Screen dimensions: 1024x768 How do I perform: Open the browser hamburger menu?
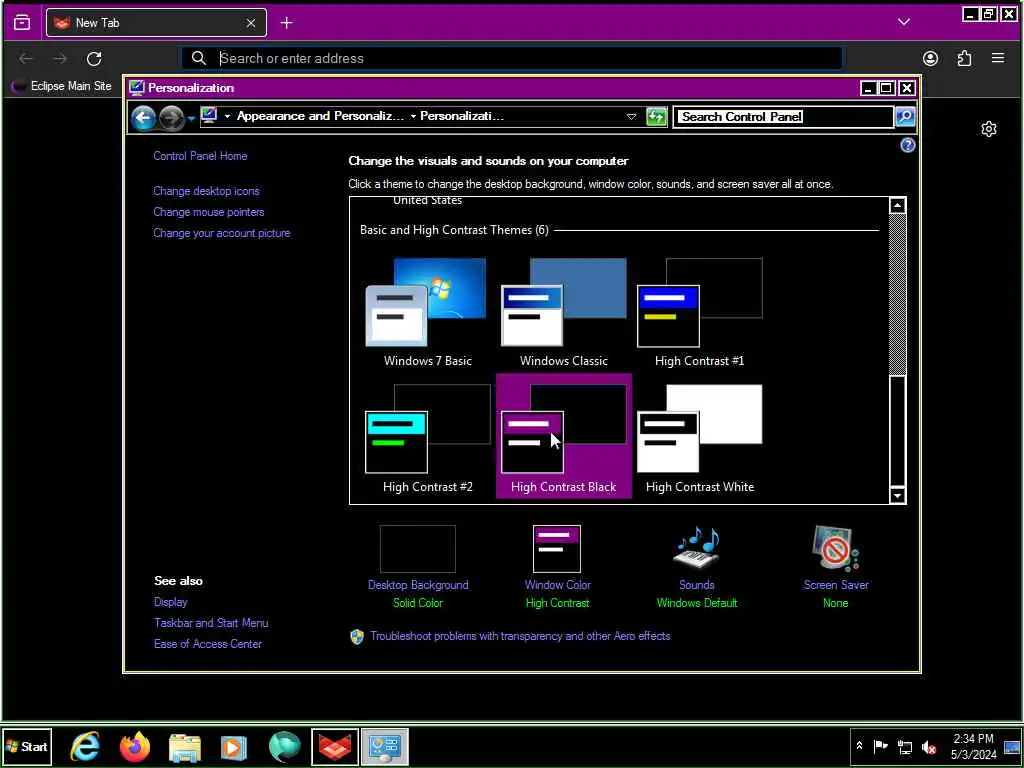(998, 59)
